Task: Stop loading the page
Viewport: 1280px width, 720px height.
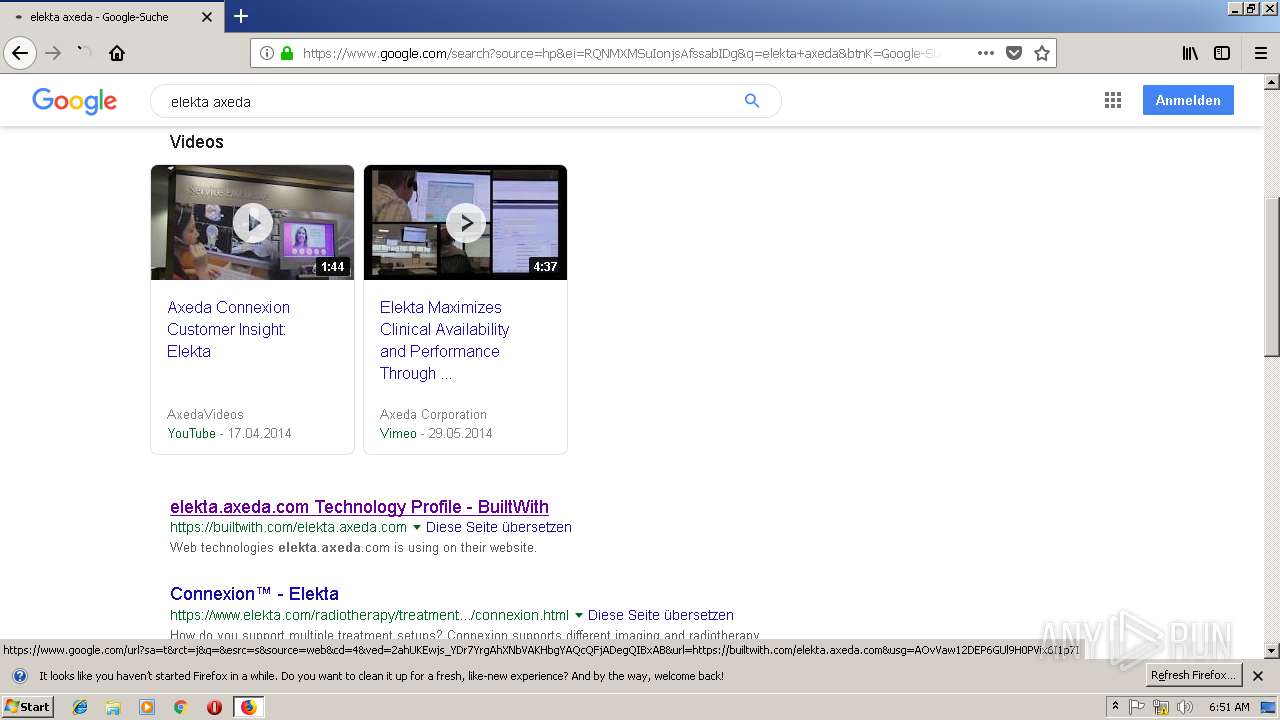Action: [85, 53]
